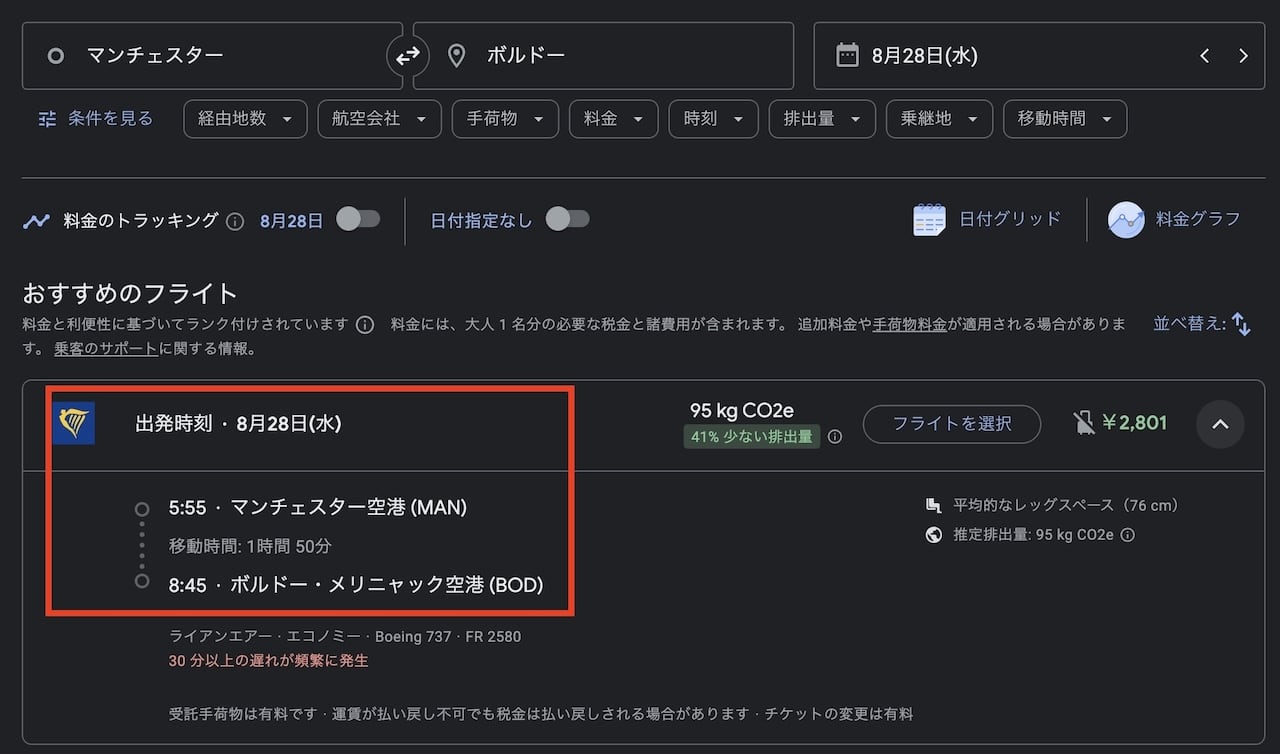1280x754 pixels.
Task: Click the ボルドー destination input field
Action: coord(604,56)
